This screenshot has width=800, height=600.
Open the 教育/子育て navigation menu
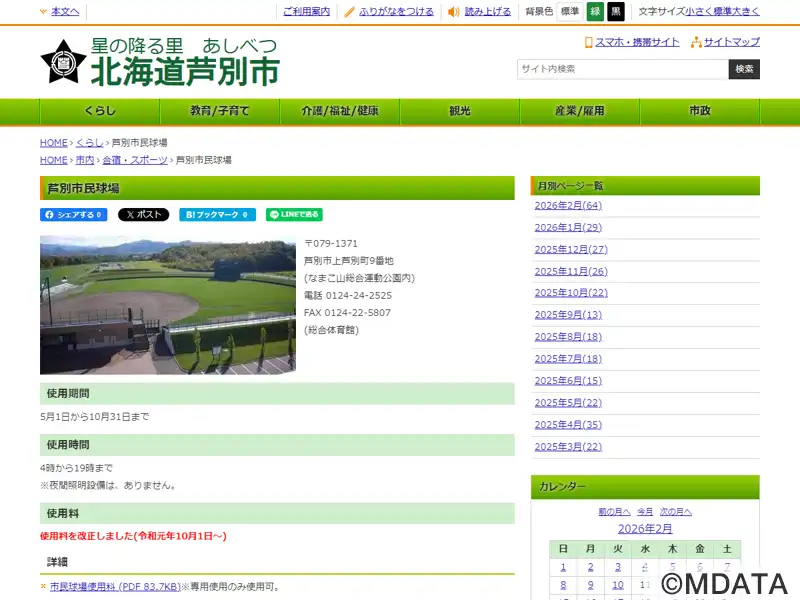(219, 111)
